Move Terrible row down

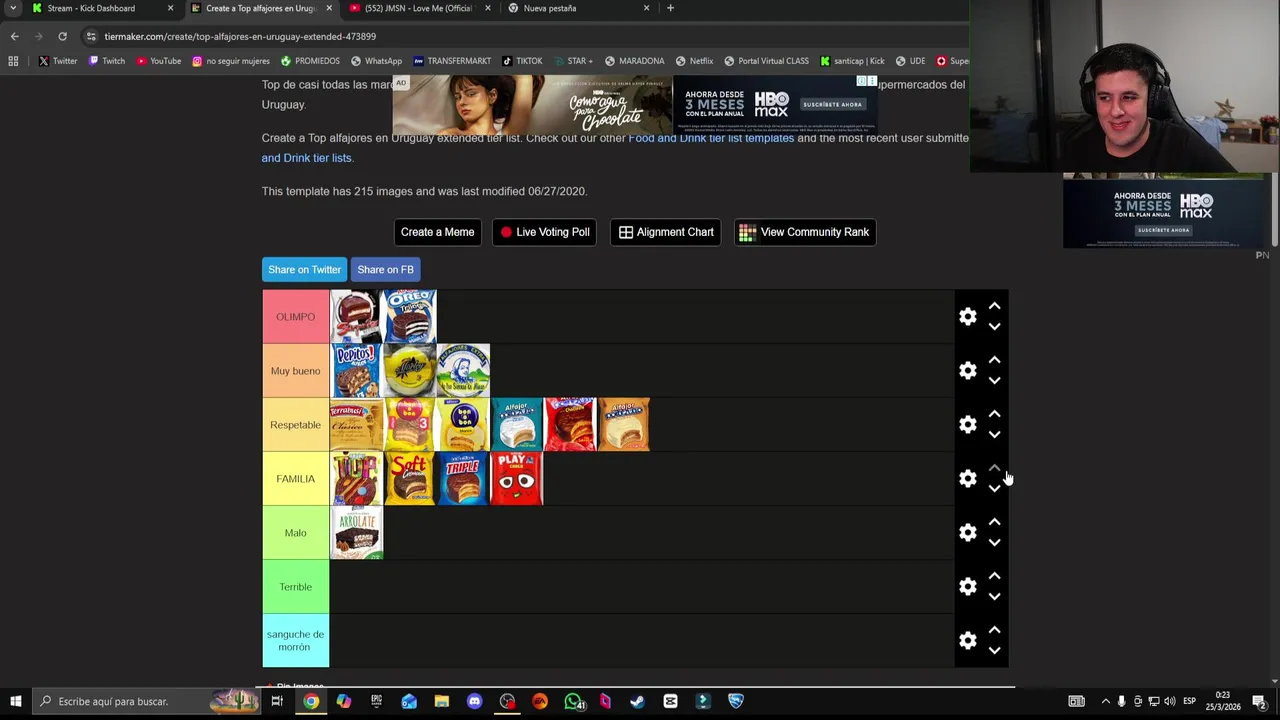click(994, 597)
